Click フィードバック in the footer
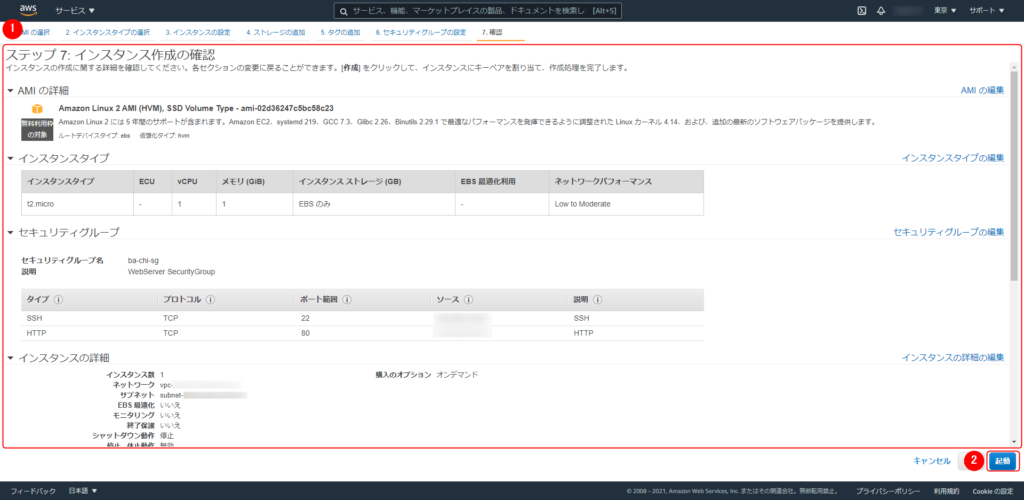Screen dimensions: 1024x500 33,491
